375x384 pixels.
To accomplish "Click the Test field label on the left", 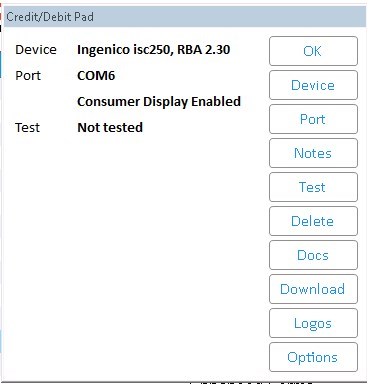I will pos(27,128).
